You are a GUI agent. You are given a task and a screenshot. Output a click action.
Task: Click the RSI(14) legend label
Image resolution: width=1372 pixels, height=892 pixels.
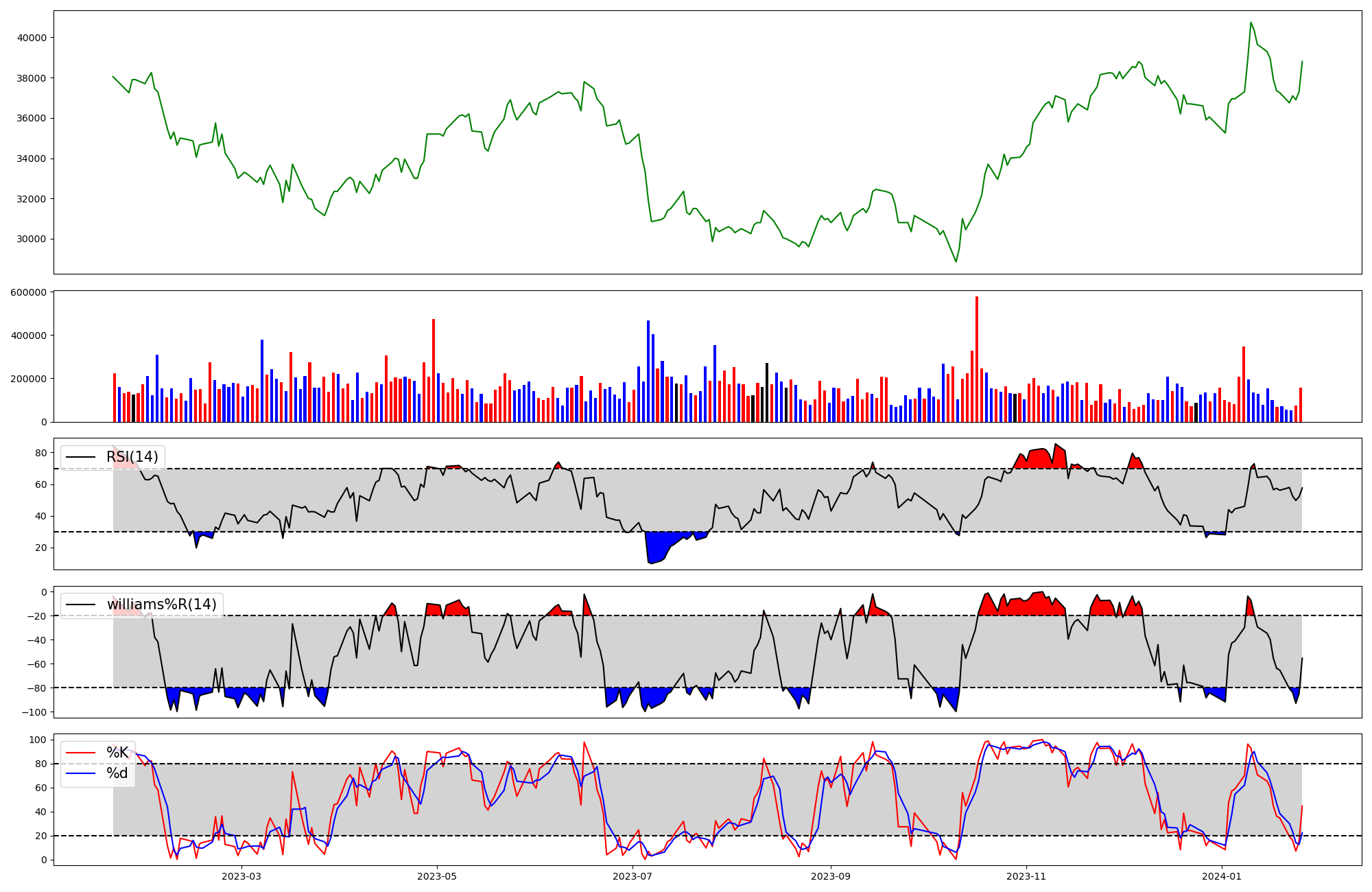coord(132,457)
